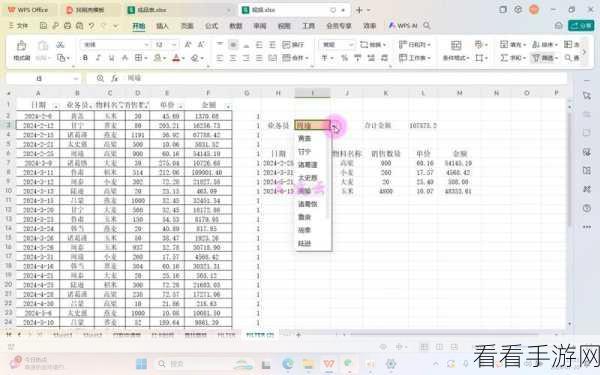Add a new sheet with plus button
Viewport: 600px width, 375px height.
coord(298,335)
